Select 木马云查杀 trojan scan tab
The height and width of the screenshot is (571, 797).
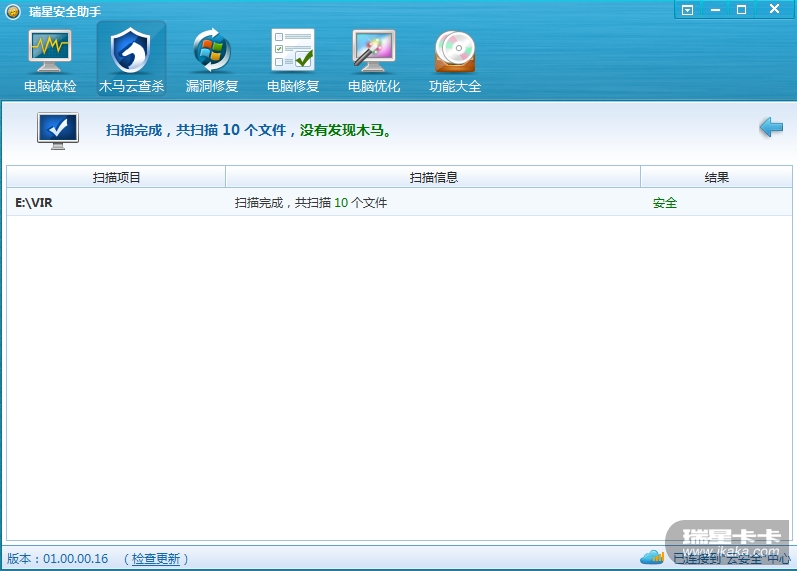[x=131, y=59]
